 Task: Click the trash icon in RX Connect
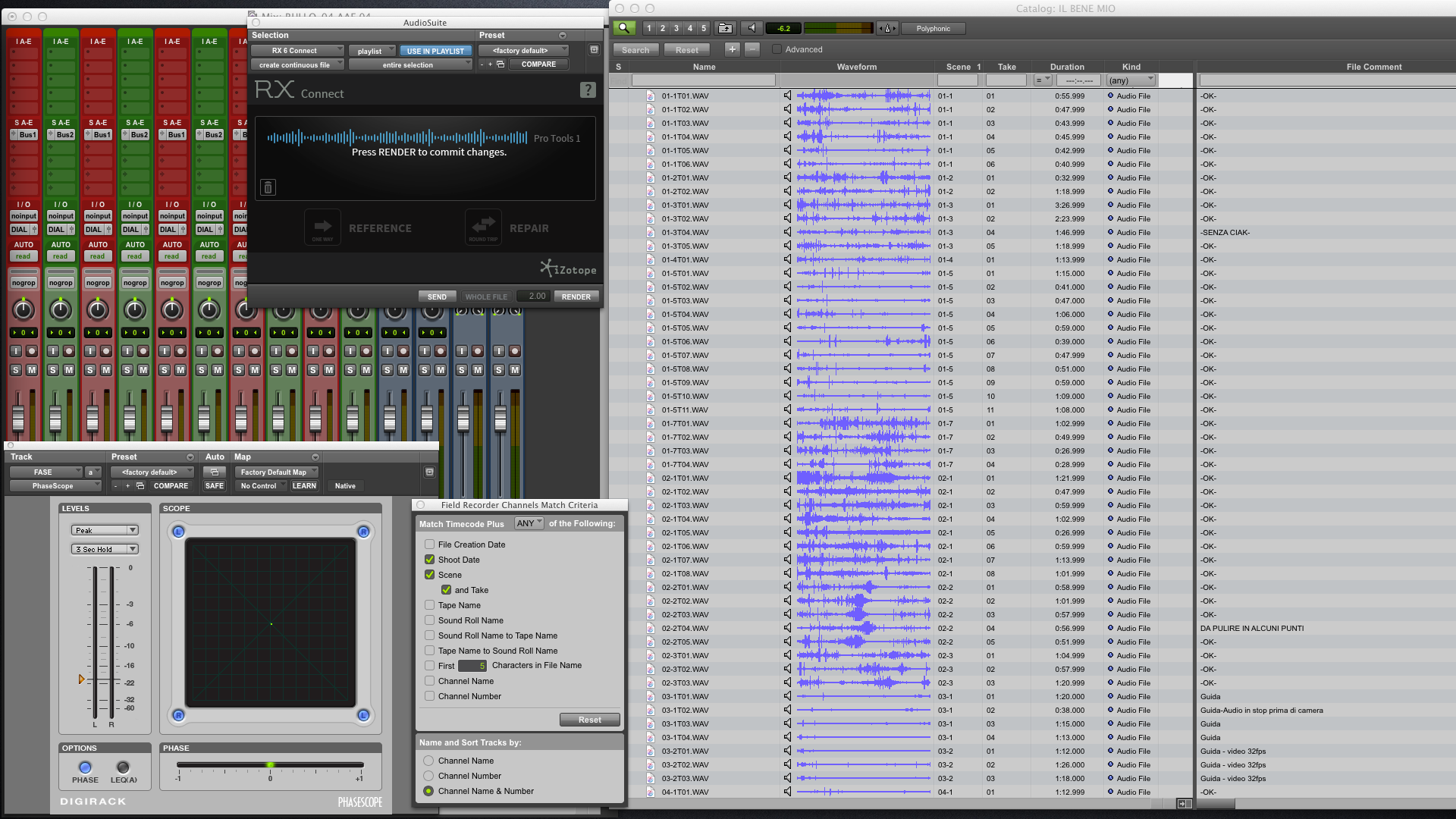(x=268, y=187)
